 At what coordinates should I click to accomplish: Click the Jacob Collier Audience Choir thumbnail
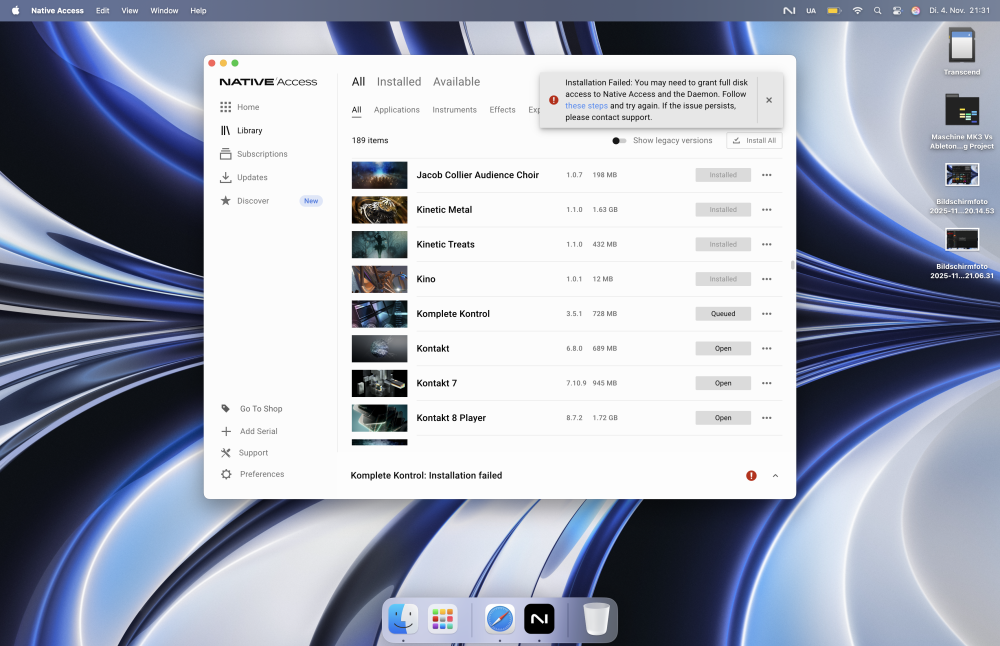tap(379, 175)
